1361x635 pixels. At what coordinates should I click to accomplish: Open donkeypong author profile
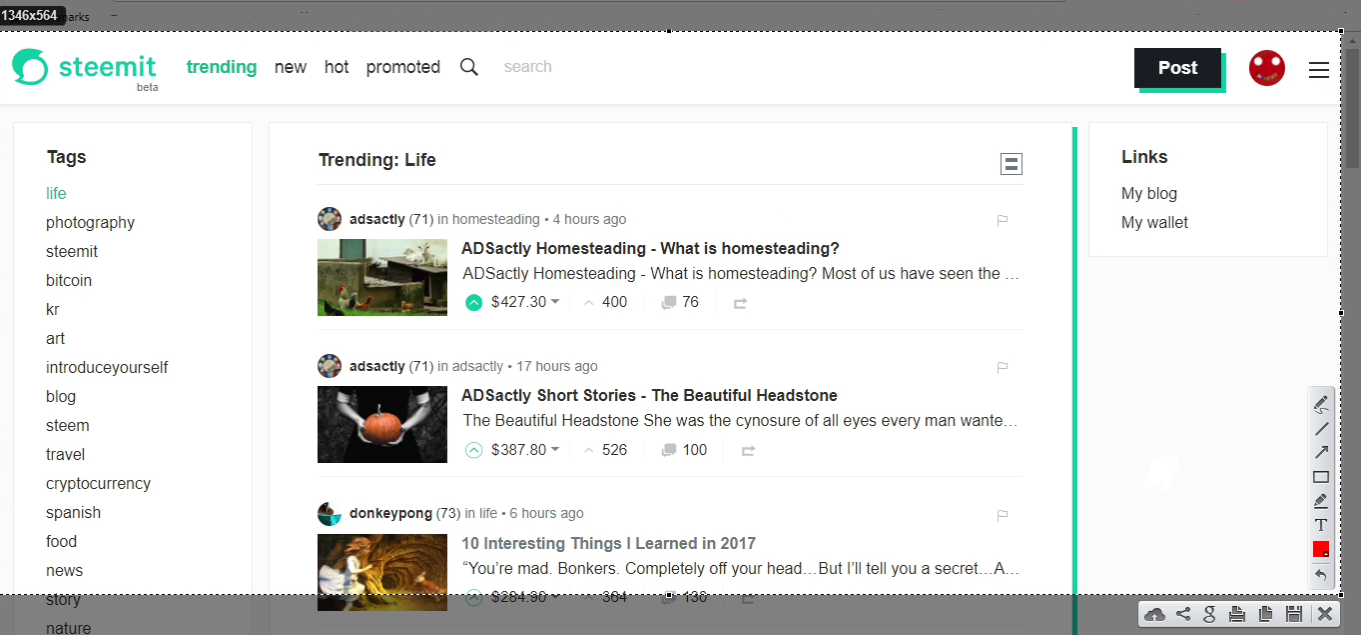(x=390, y=513)
